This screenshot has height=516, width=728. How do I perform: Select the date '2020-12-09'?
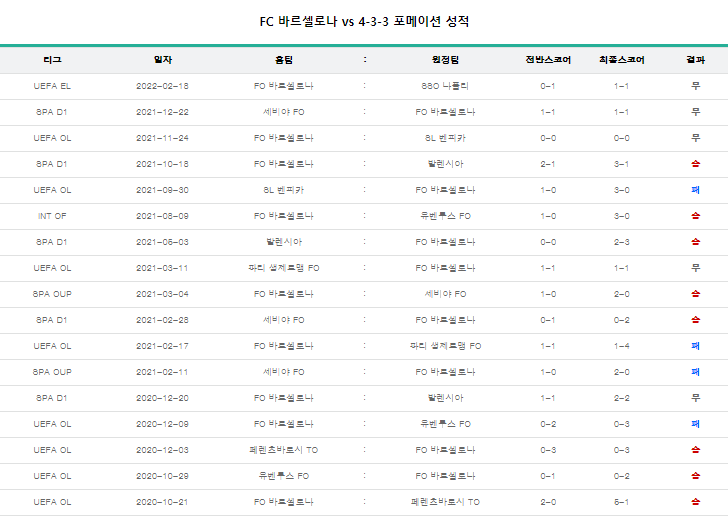click(x=162, y=424)
